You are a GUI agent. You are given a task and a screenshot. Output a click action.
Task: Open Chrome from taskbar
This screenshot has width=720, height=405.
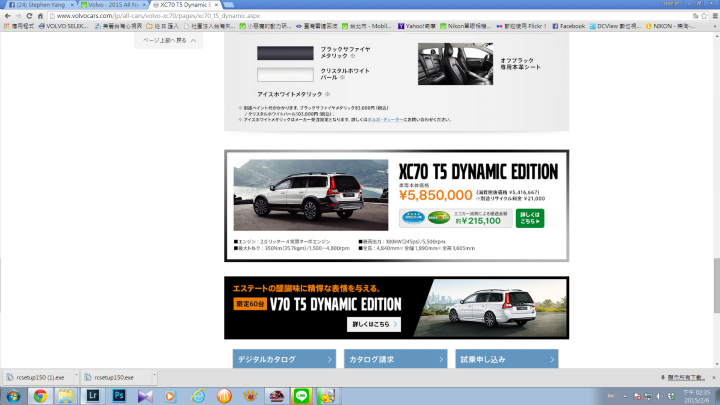40,396
